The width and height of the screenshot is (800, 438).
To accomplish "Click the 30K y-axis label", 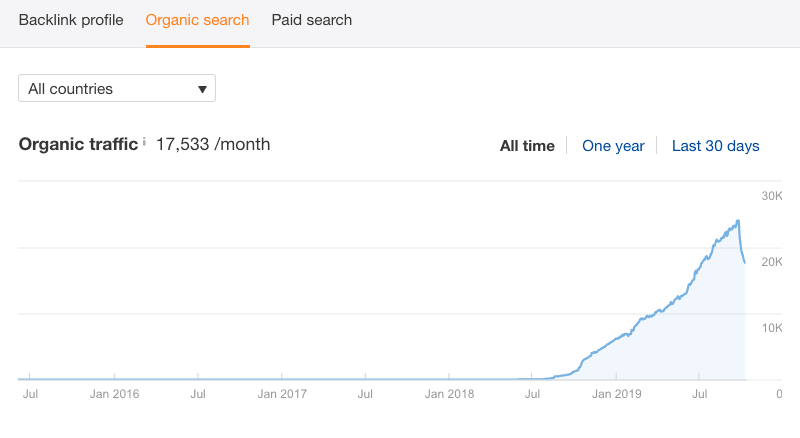I will (x=771, y=195).
